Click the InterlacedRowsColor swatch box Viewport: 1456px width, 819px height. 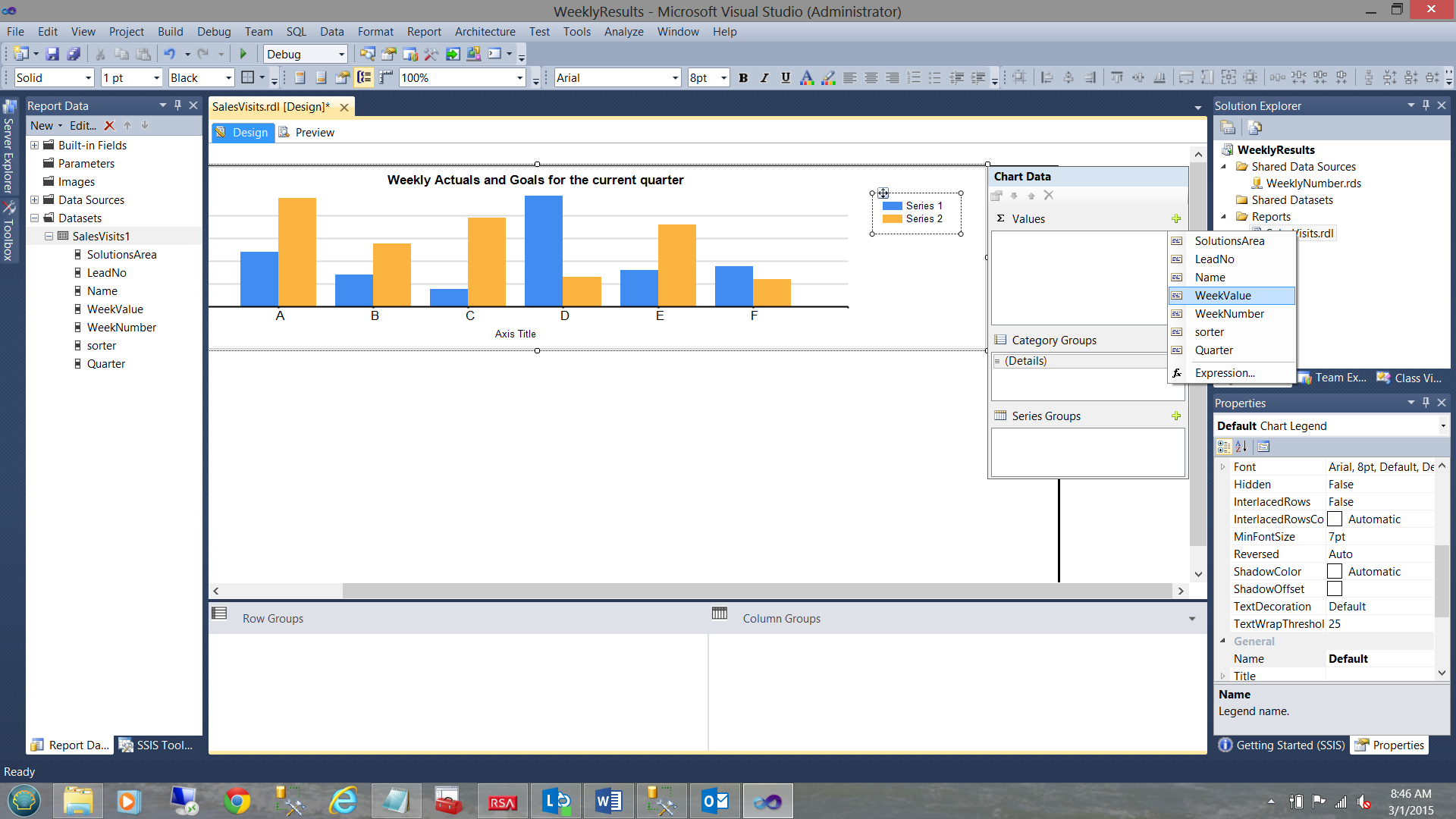pos(1335,519)
